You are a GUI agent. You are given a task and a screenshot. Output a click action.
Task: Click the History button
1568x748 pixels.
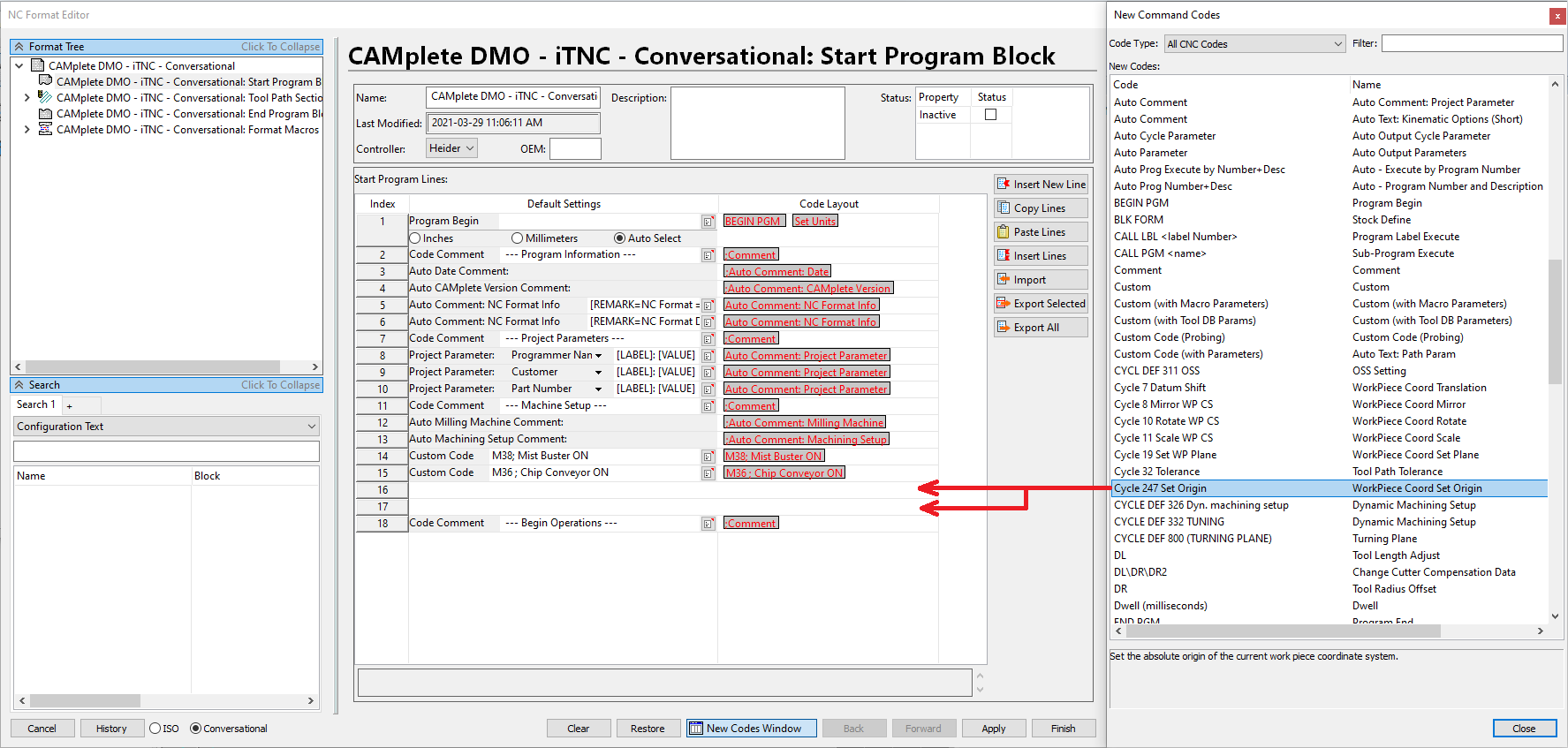pyautogui.click(x=111, y=729)
